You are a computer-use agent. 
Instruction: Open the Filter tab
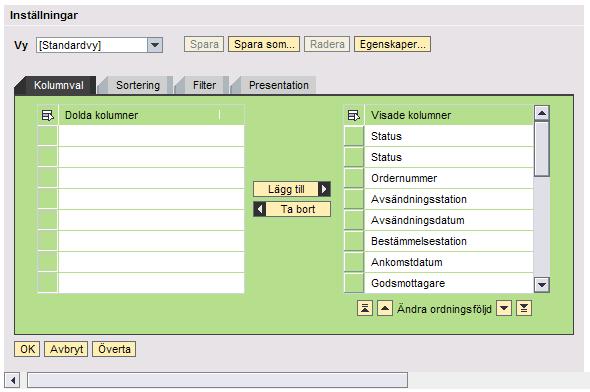(204, 85)
